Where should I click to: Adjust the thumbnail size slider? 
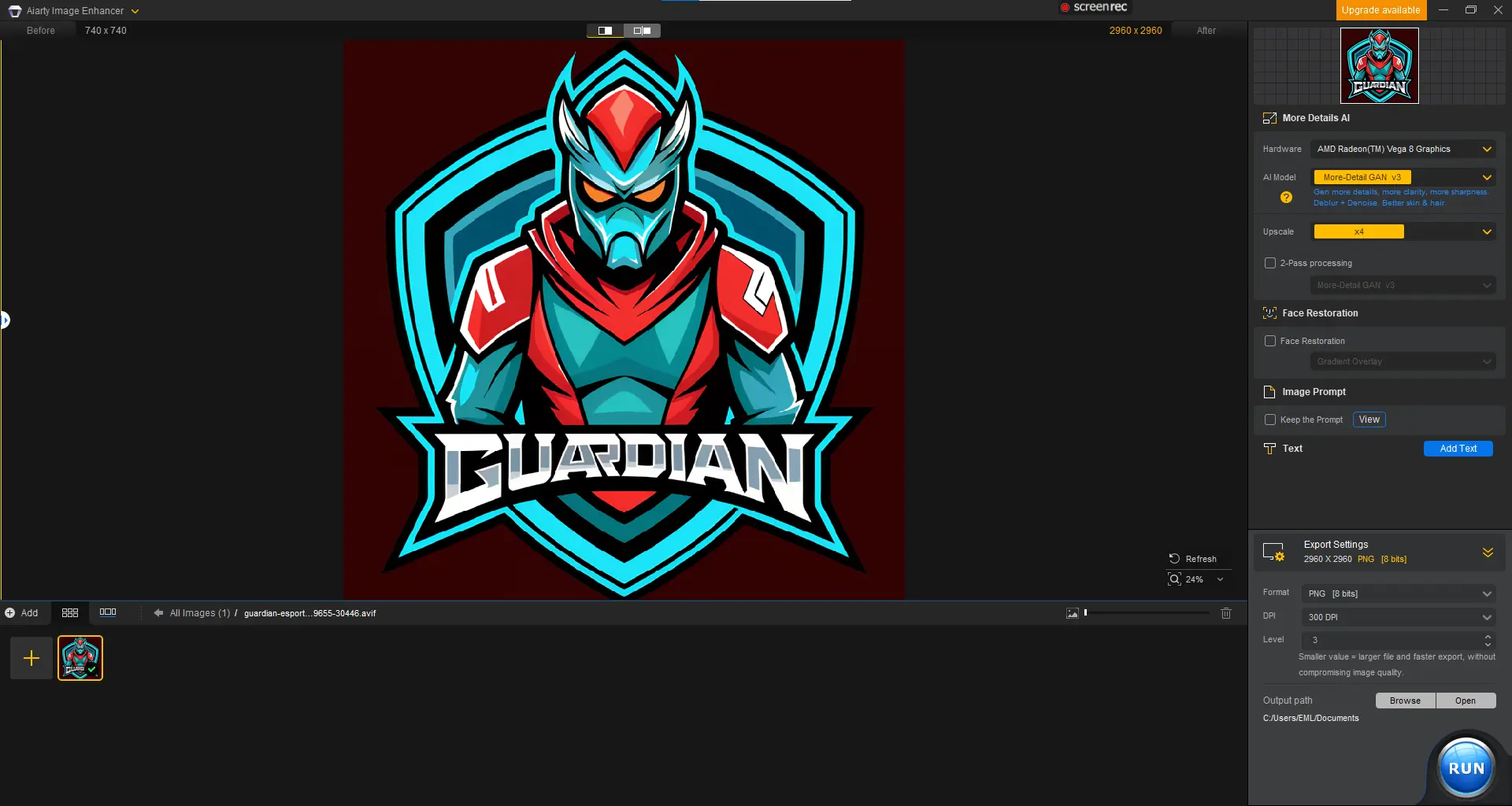coord(1147,612)
